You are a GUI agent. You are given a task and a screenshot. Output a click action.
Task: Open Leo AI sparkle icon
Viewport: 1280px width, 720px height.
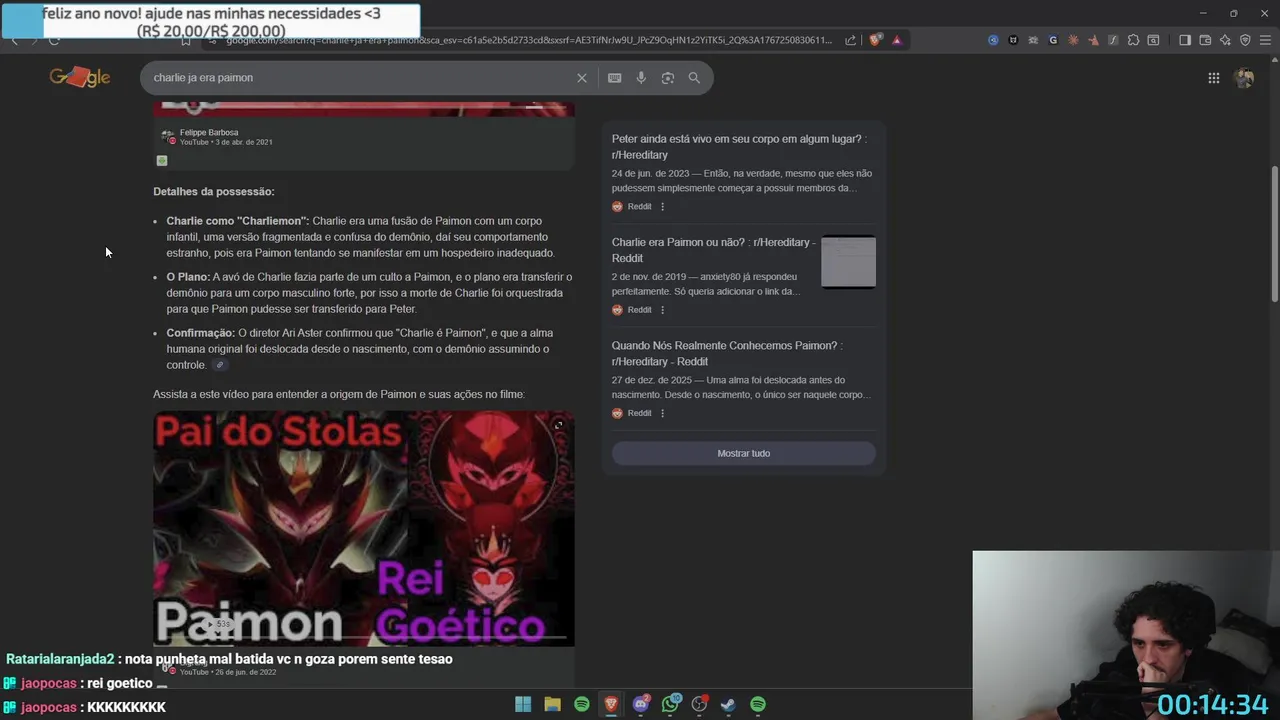click(1225, 40)
